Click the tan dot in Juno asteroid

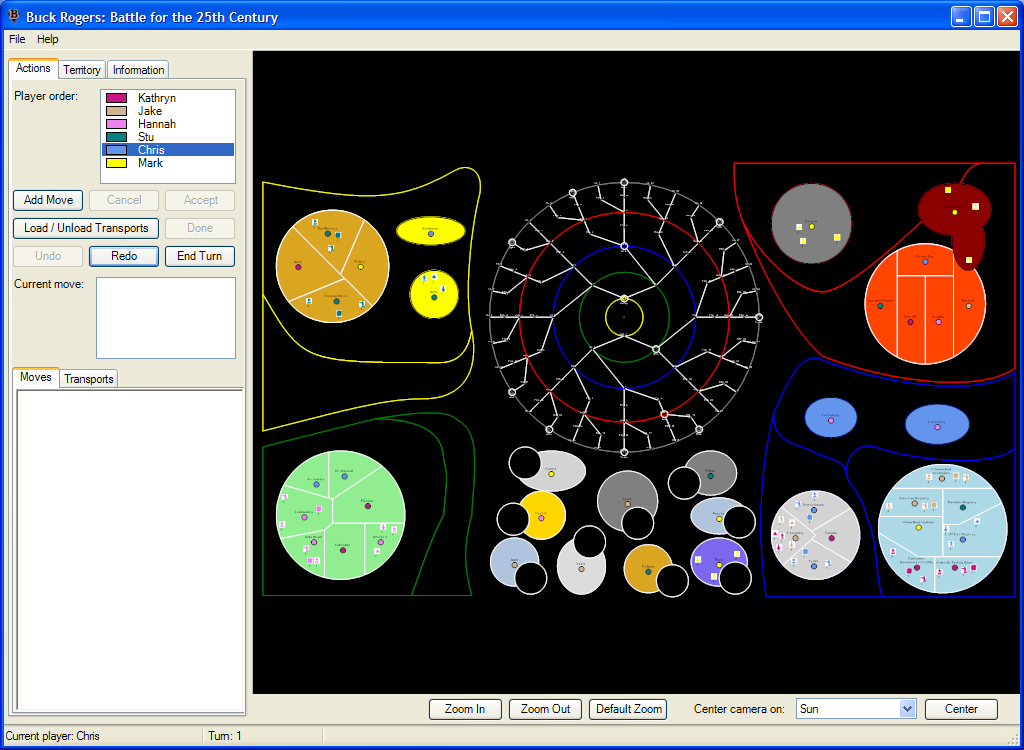pos(515,565)
